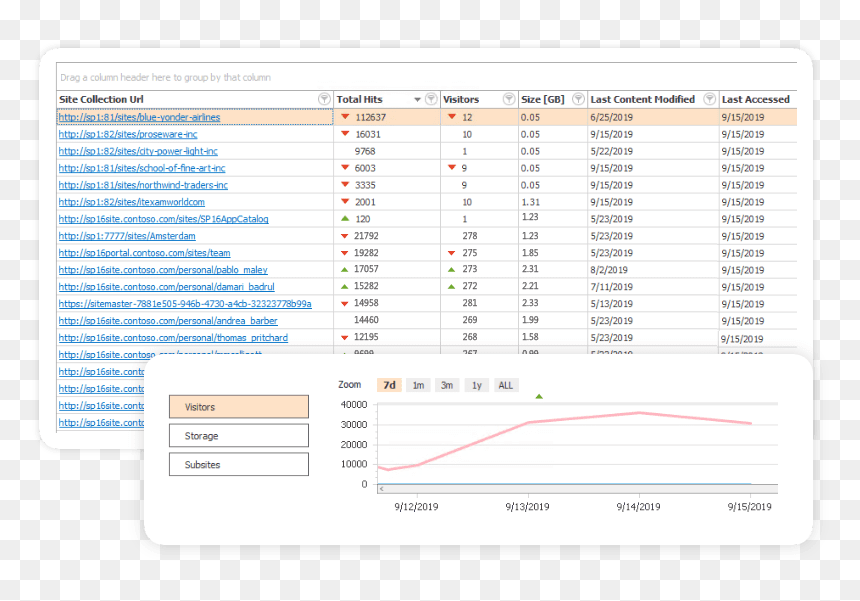Click the green triangle marker above the chart
The width and height of the screenshot is (860, 601).
pos(539,396)
